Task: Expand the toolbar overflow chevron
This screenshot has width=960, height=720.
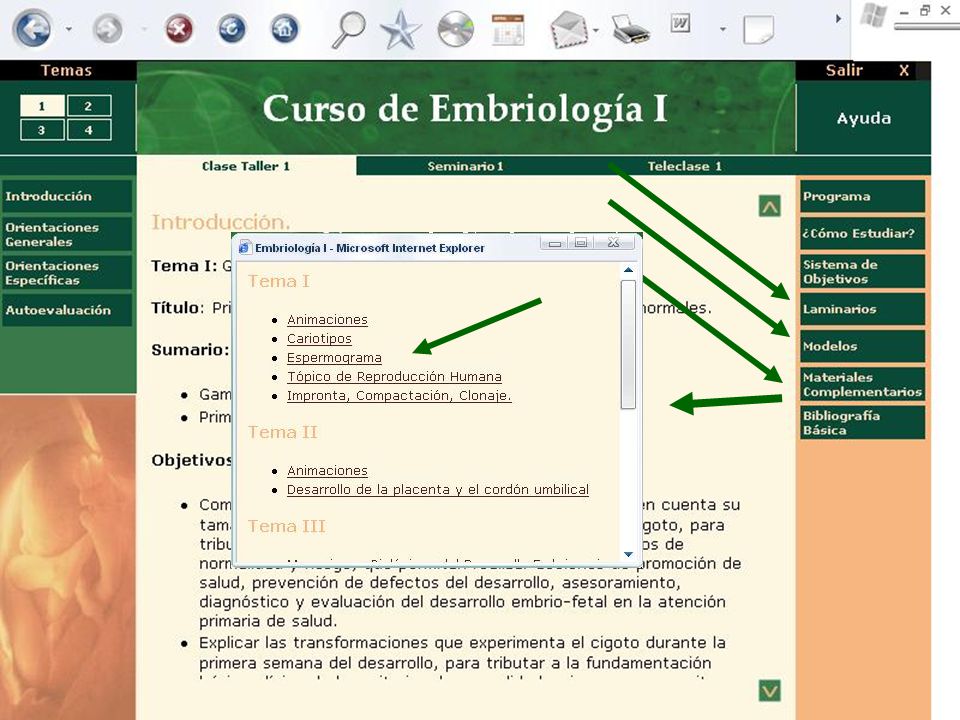Action: 838,19
